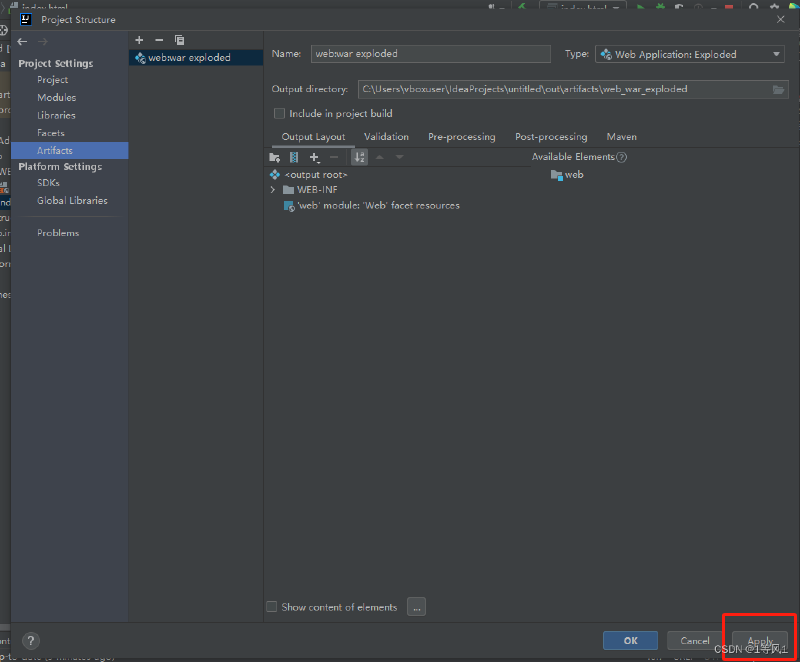Browse output directory folder icon
800x662 pixels.
click(779, 90)
